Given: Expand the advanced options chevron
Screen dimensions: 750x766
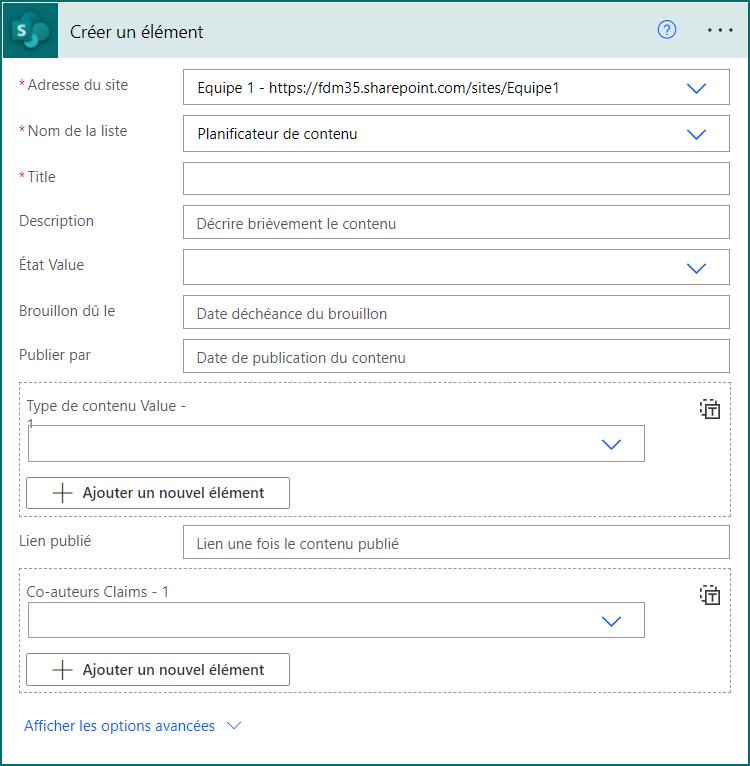Looking at the screenshot, I should [x=235, y=726].
